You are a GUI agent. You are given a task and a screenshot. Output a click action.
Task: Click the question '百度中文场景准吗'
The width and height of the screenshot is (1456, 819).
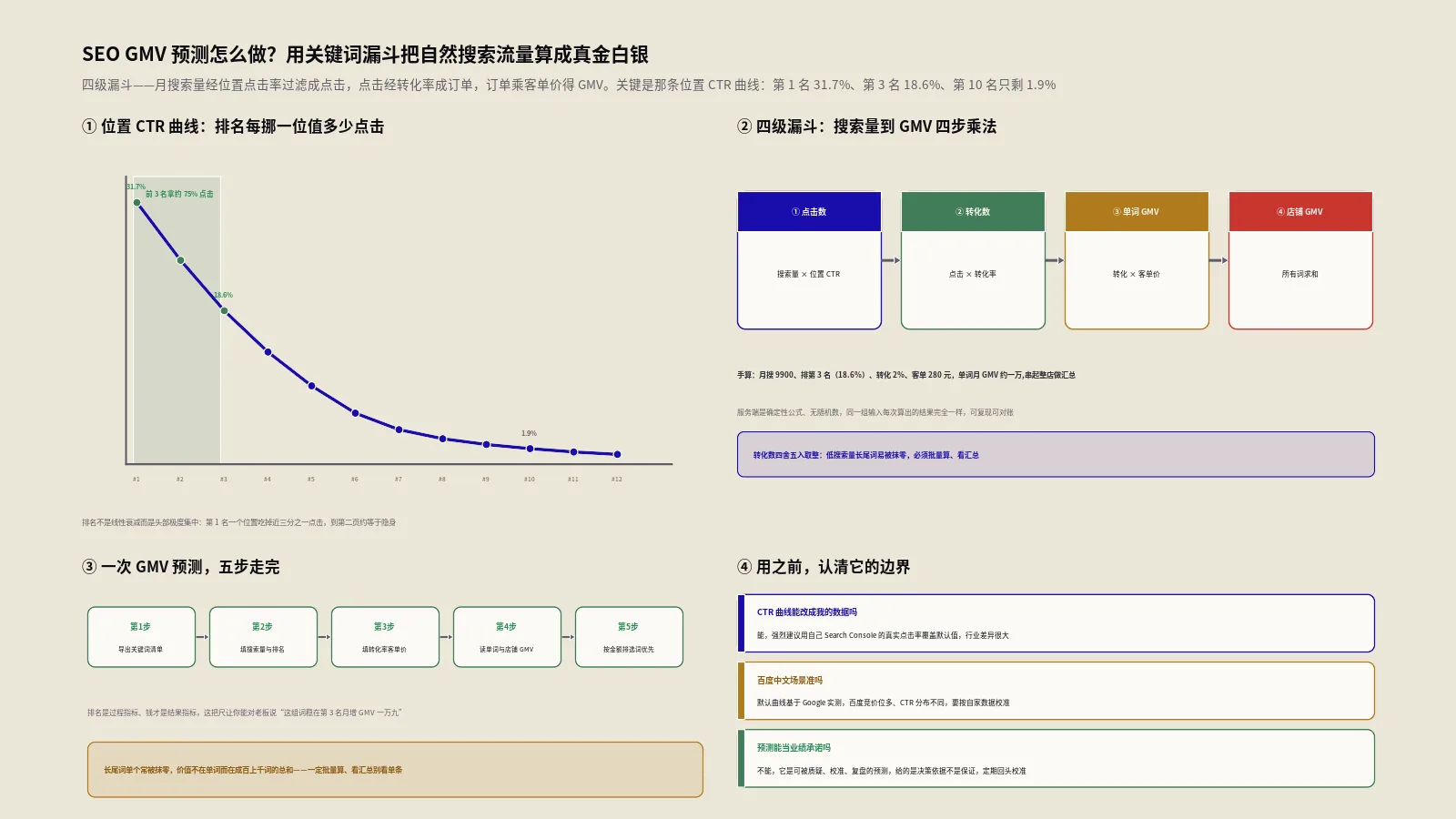(790, 681)
